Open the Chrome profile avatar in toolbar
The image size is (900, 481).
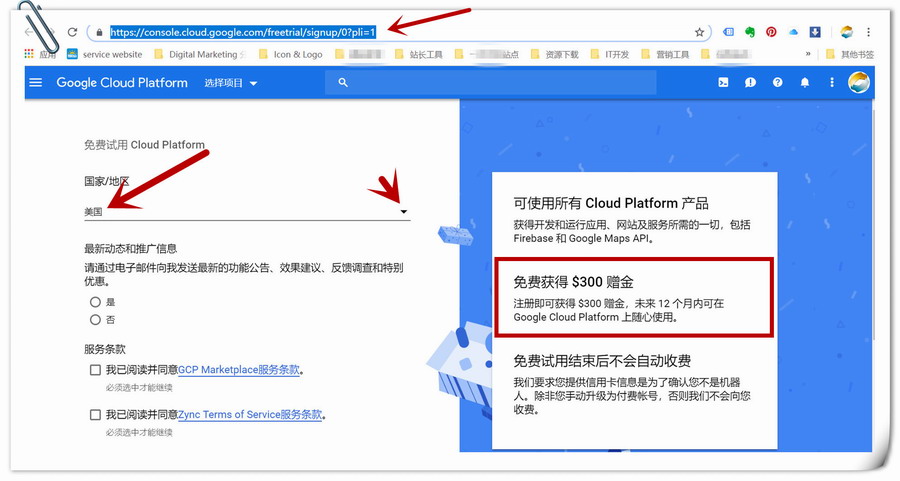pos(847,32)
